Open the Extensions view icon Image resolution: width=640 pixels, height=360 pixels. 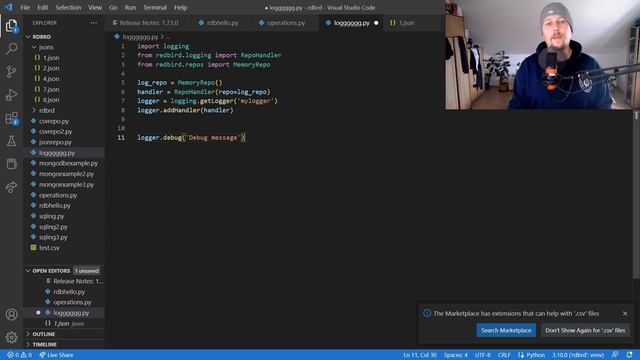click(11, 118)
